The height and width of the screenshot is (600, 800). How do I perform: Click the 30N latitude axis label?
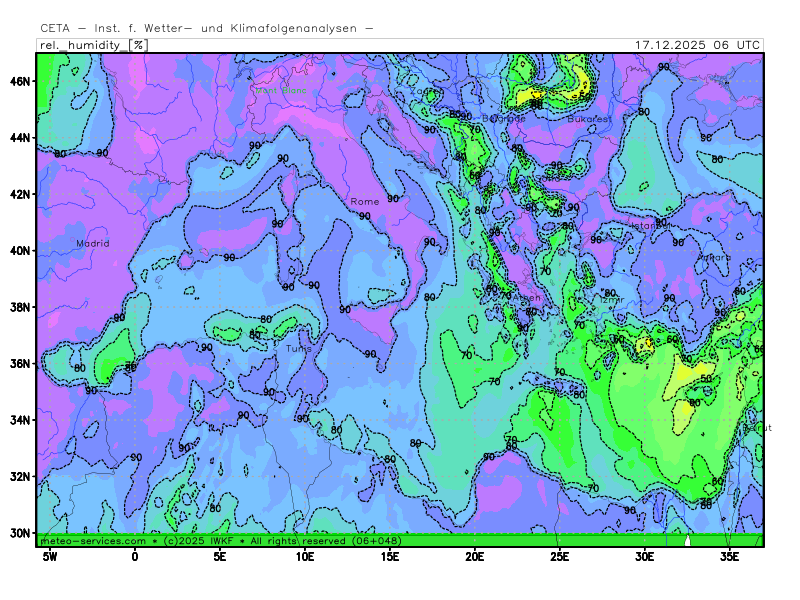[x=22, y=533]
